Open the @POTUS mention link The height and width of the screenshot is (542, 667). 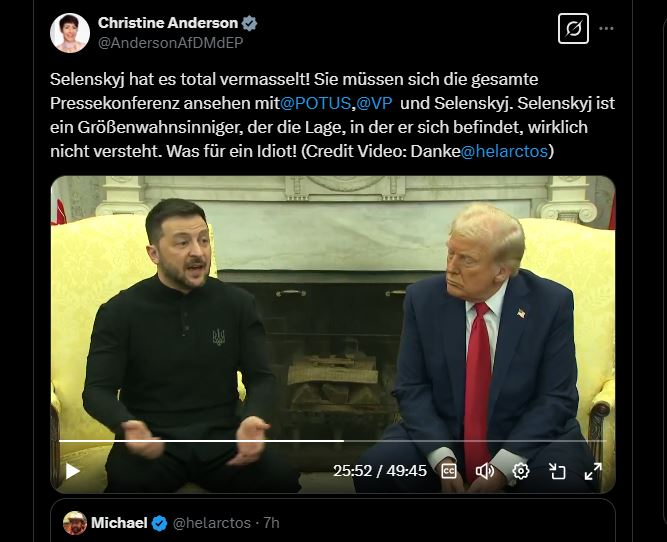(x=315, y=103)
